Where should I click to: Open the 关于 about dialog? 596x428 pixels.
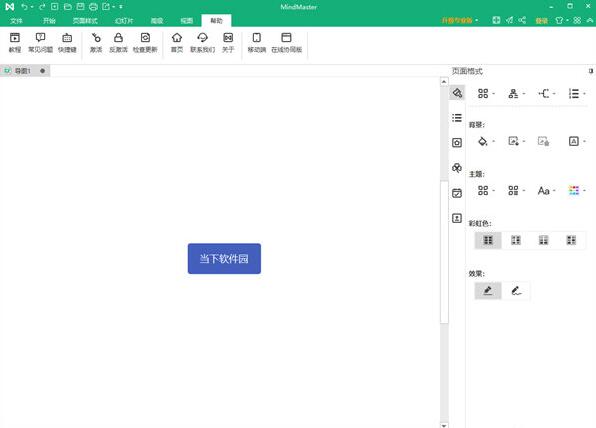228,43
